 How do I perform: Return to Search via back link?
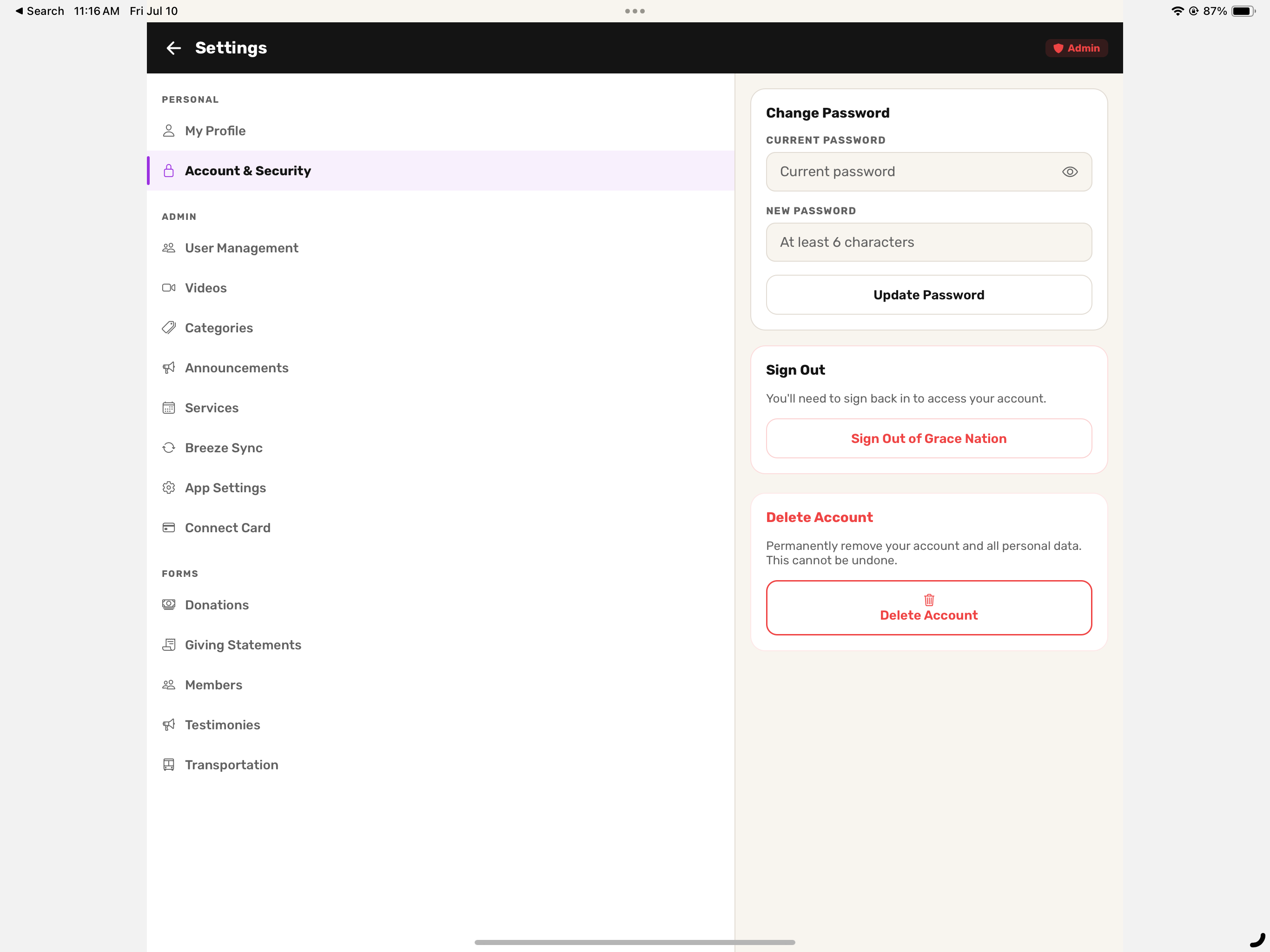(x=40, y=11)
